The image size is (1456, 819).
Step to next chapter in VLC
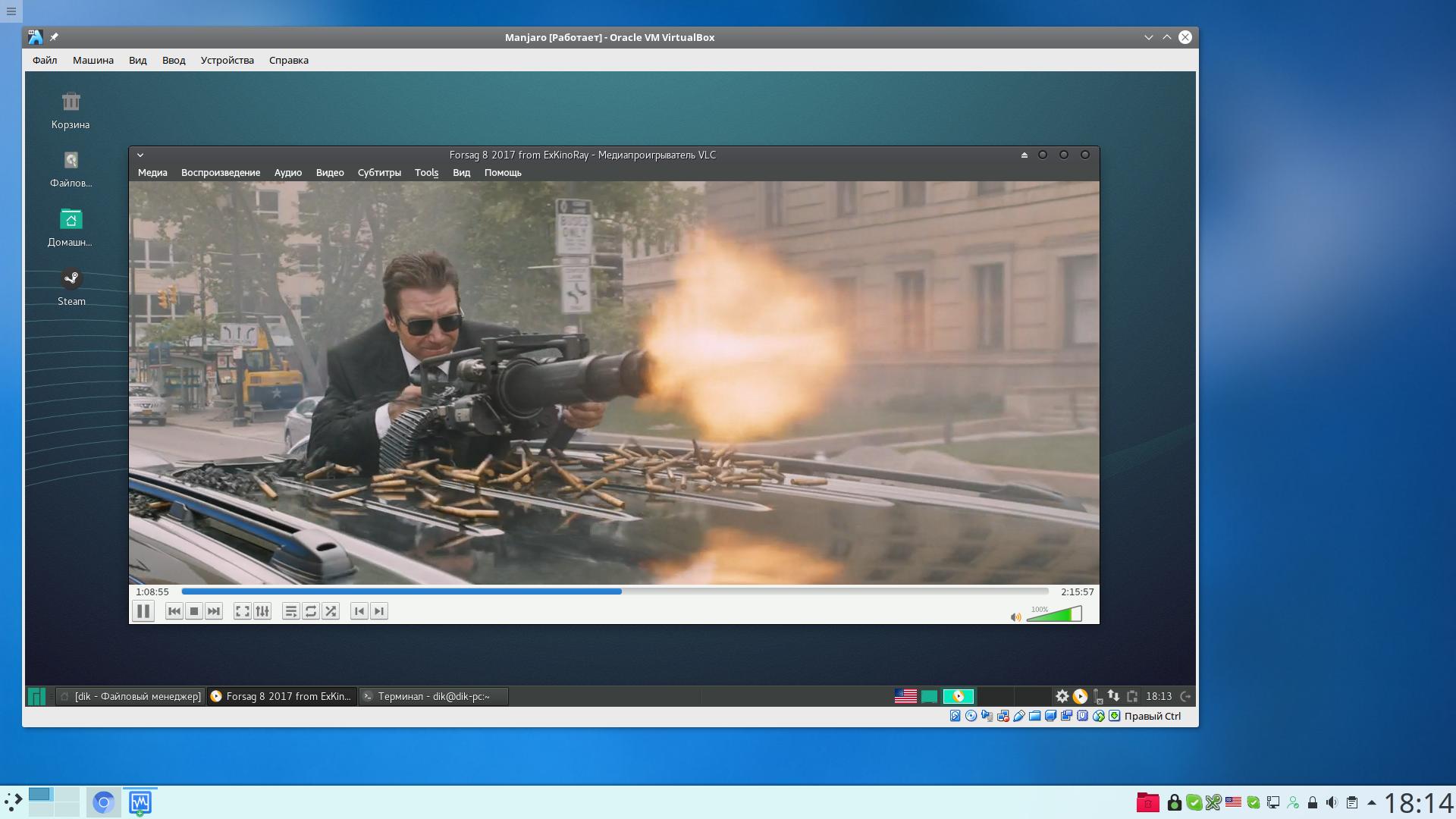coord(379,611)
